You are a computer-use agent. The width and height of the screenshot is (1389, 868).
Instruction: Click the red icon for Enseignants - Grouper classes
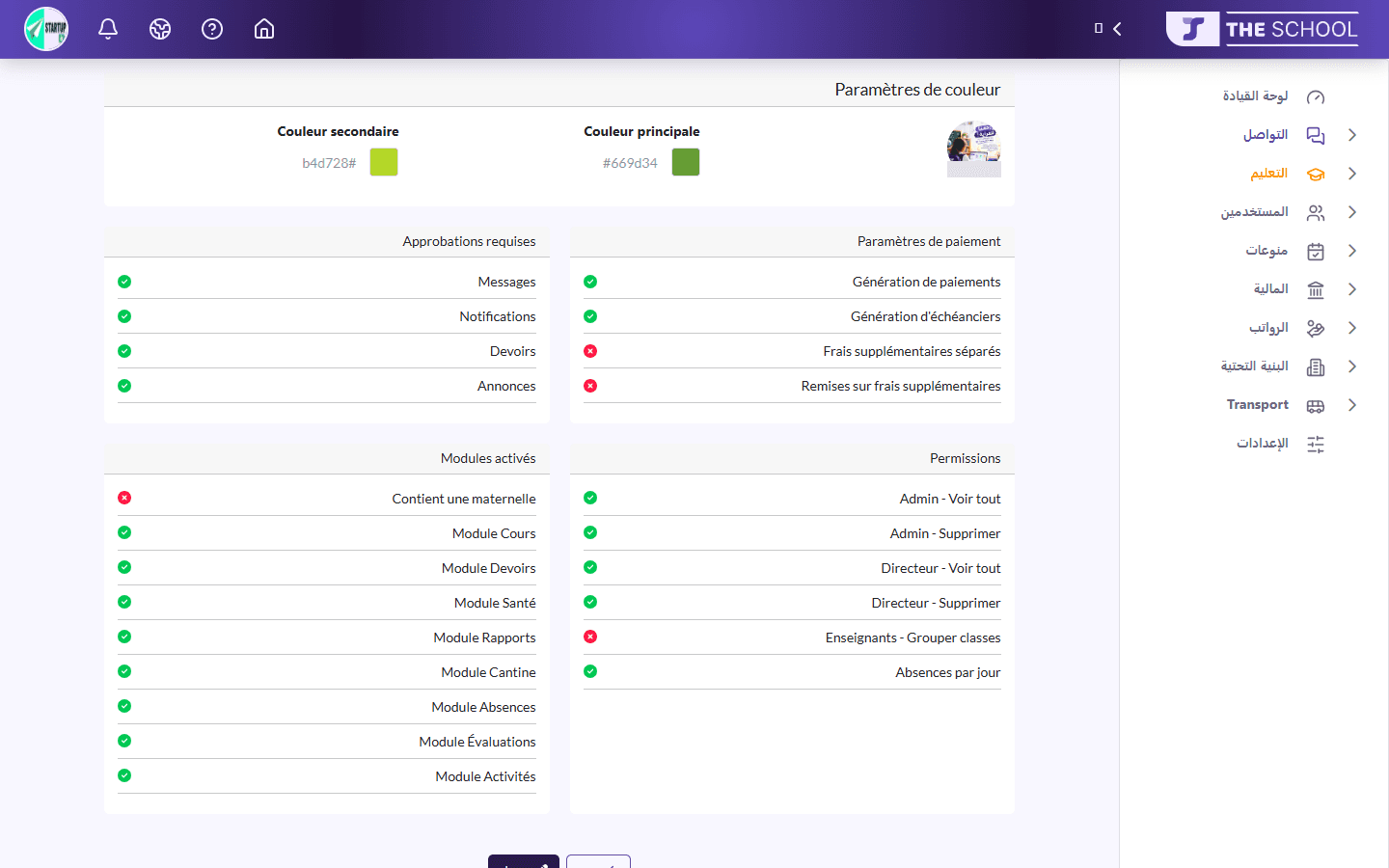[590, 637]
